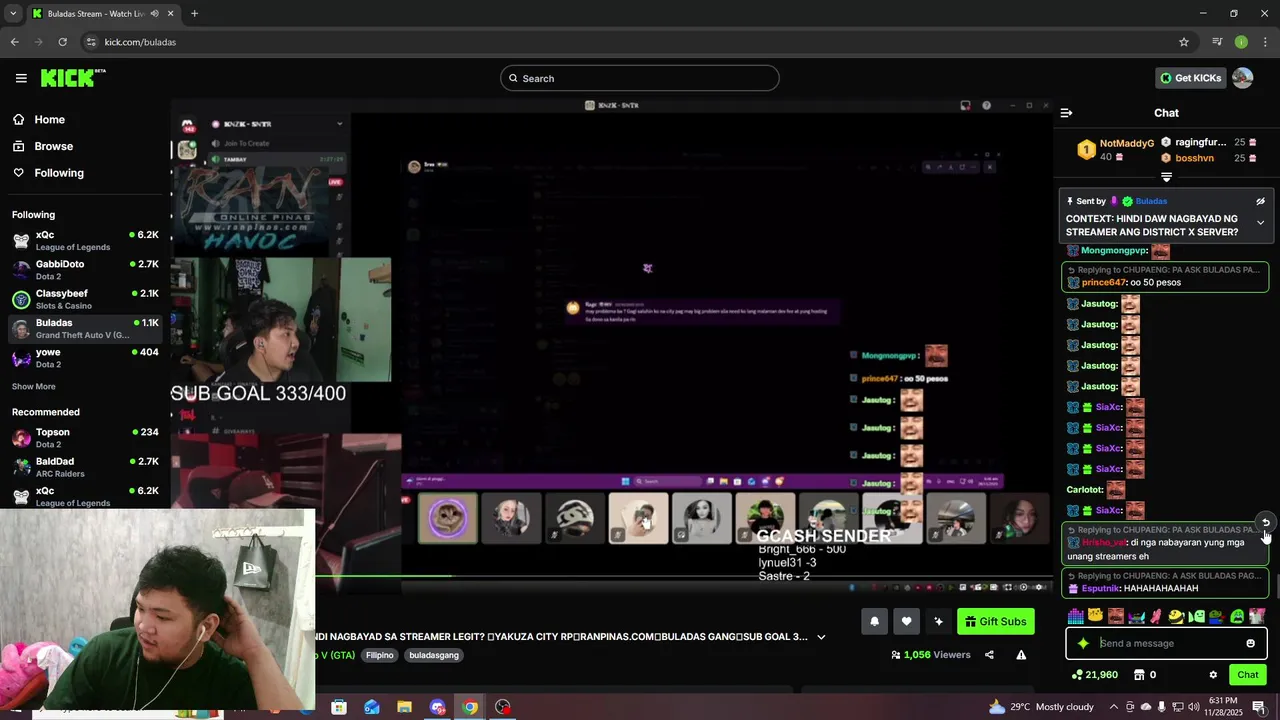Expand Show More under Following

tap(33, 387)
